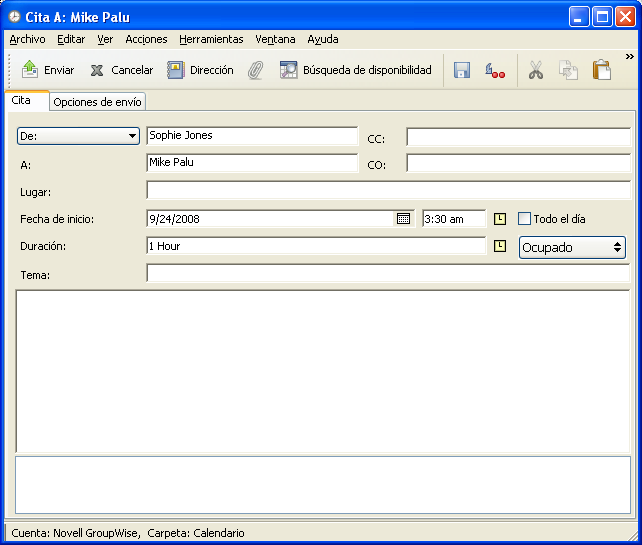Open the Ayuda menu
642x545 pixels.
323,39
